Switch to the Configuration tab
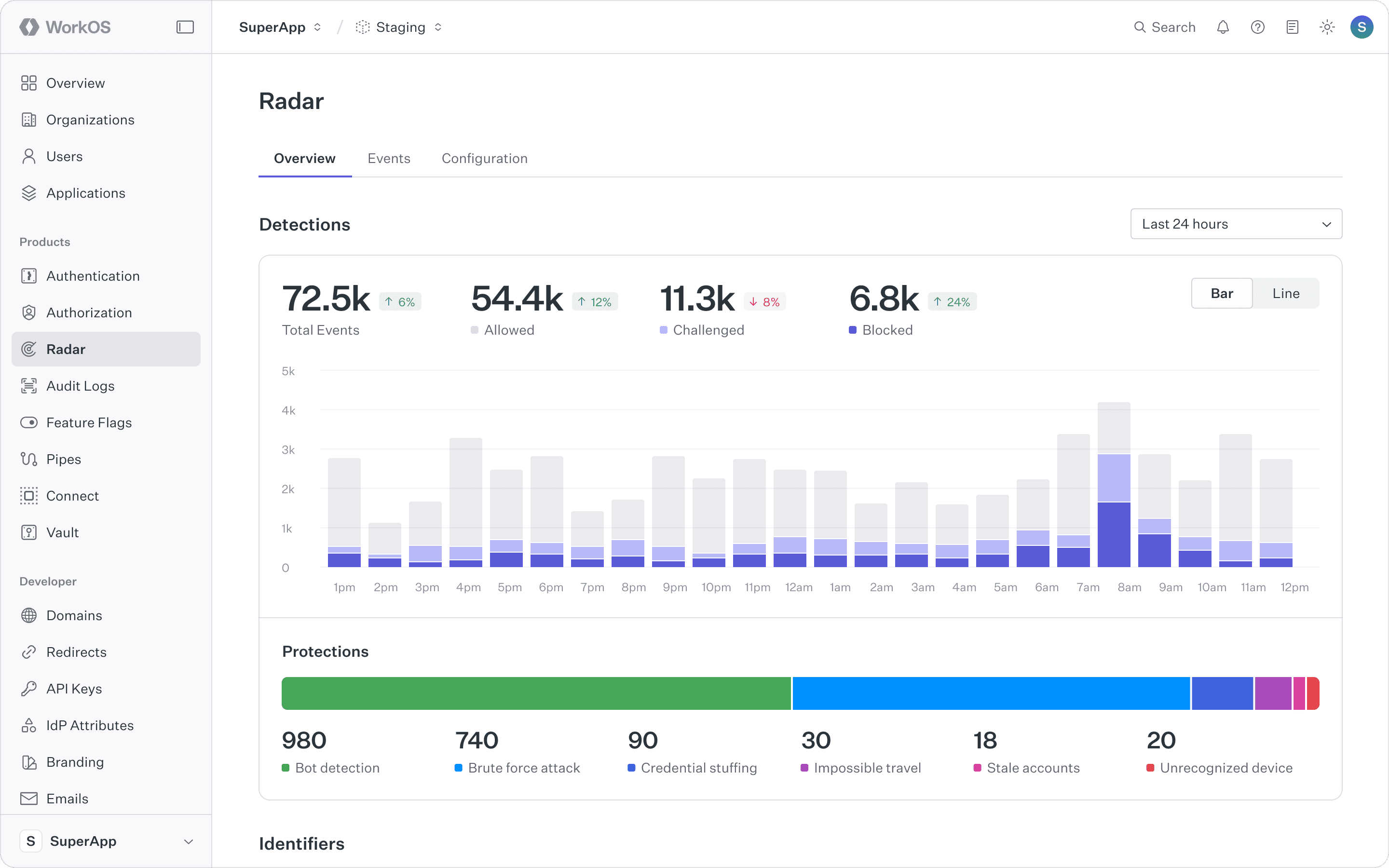The height and width of the screenshot is (868, 1389). point(484,159)
